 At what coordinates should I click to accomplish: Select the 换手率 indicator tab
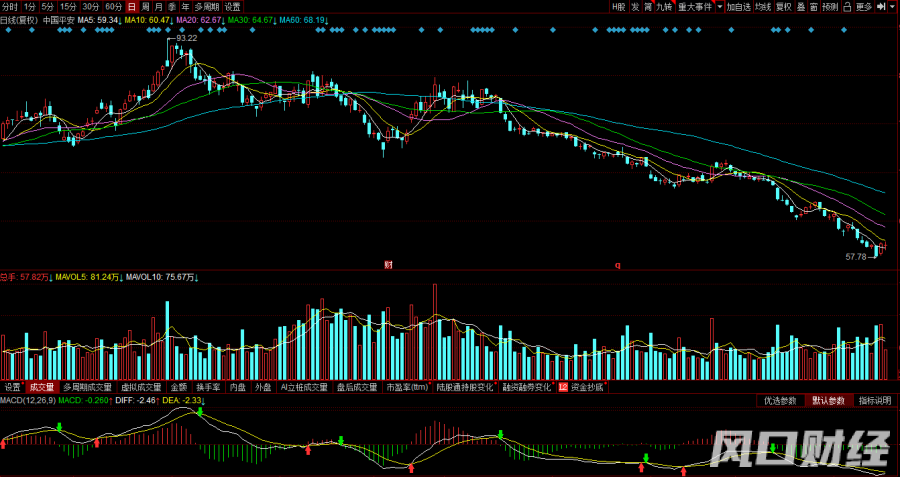207,387
